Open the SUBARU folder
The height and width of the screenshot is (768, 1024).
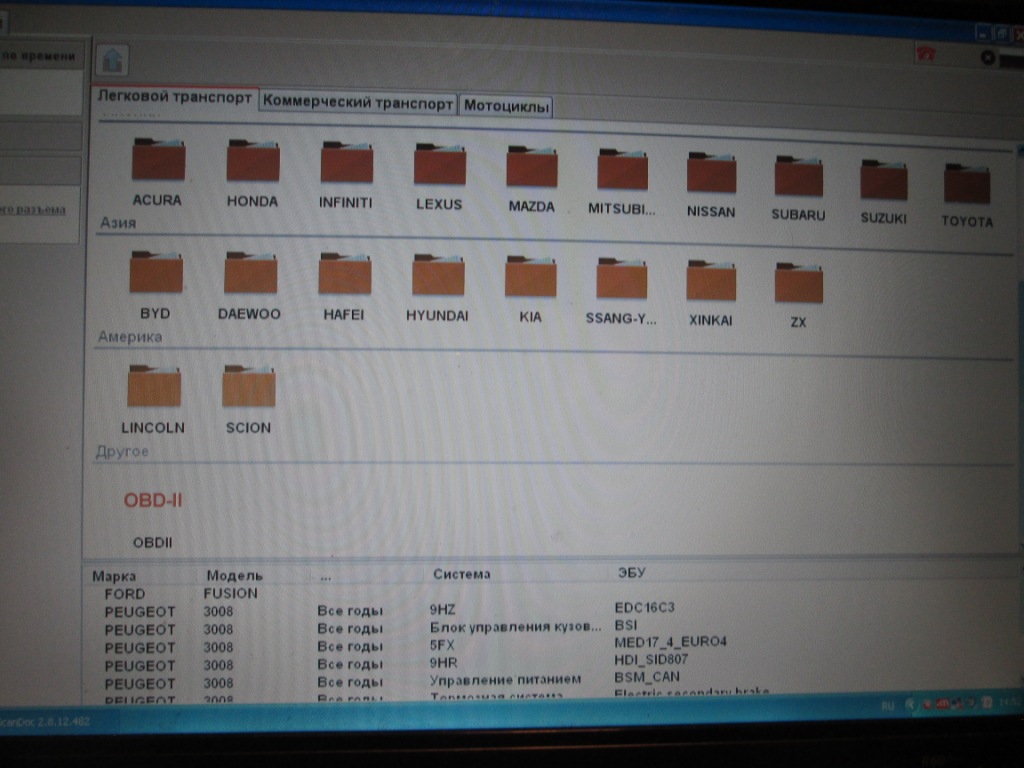coord(798,189)
